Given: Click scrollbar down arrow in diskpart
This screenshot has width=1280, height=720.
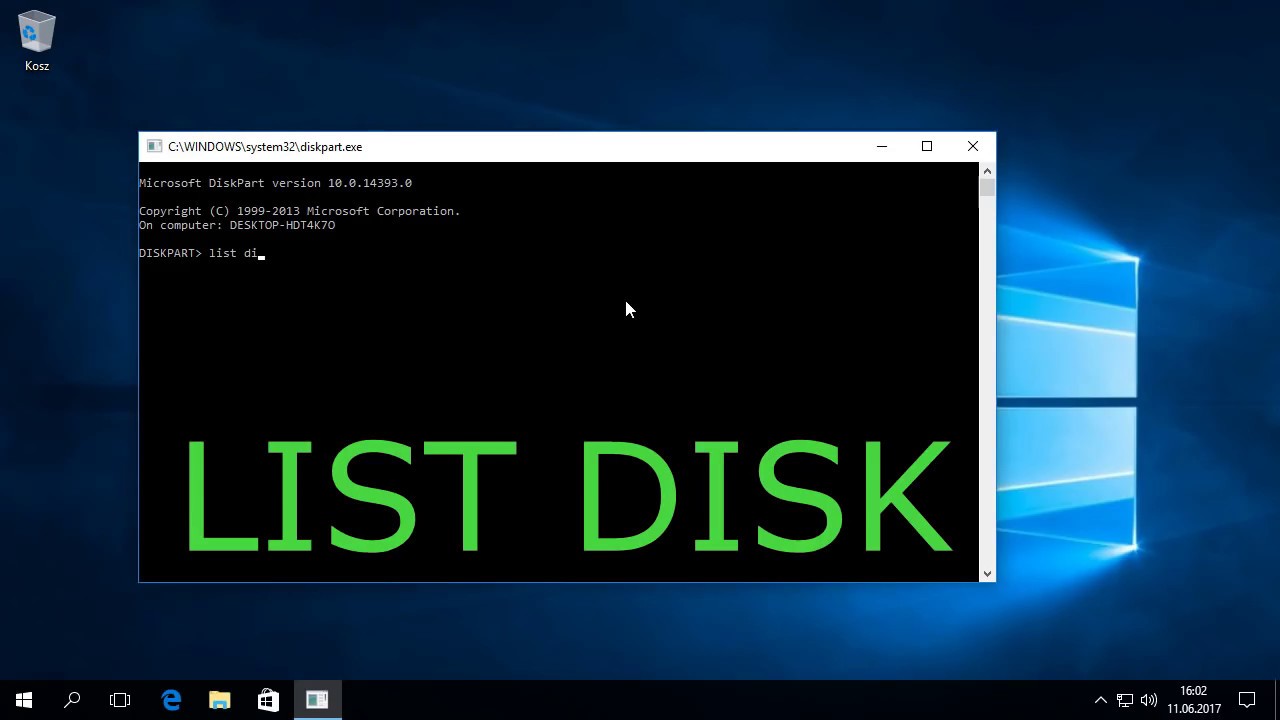Looking at the screenshot, I should coord(987,573).
